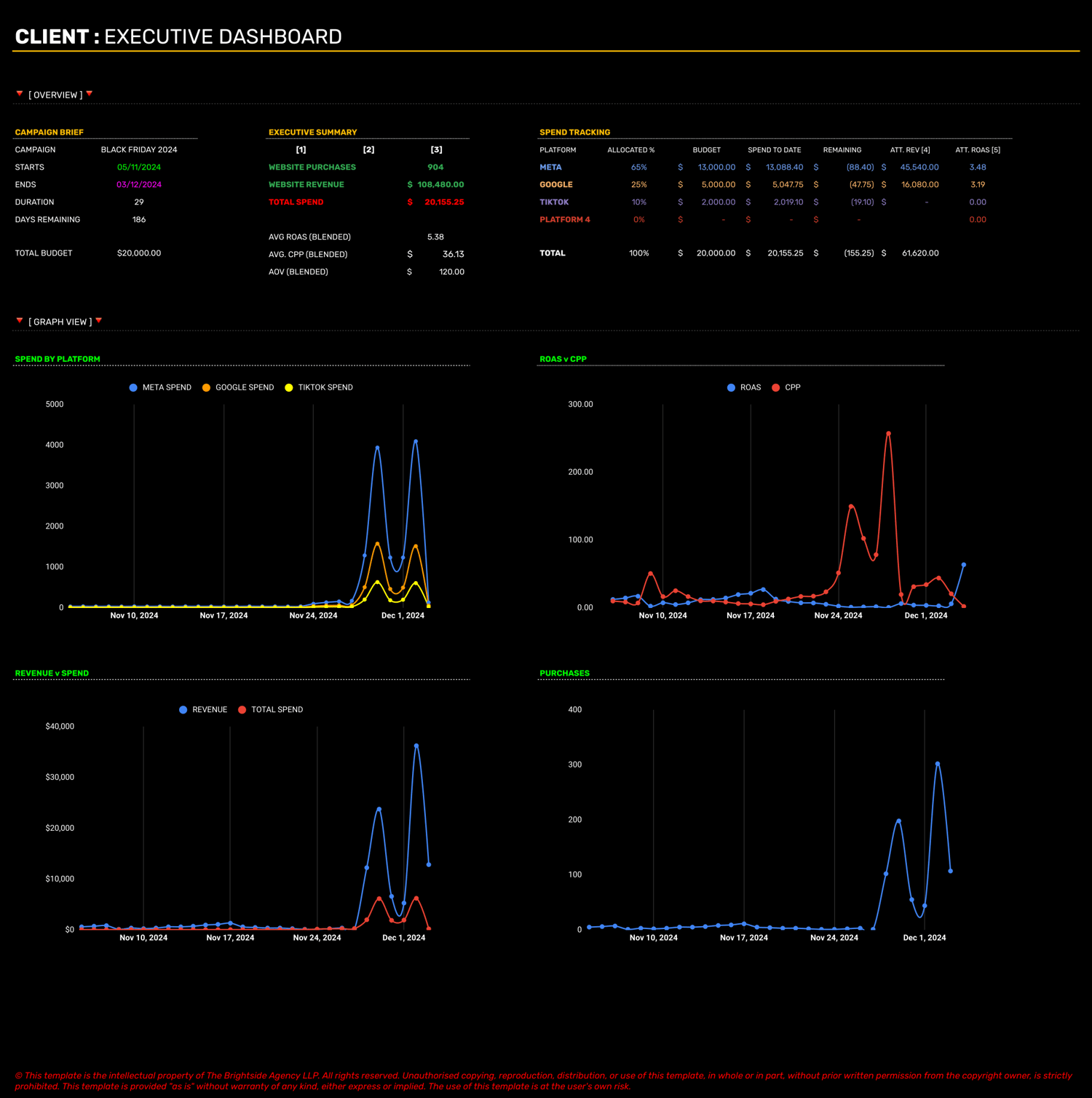Image resolution: width=1092 pixels, height=1098 pixels.
Task: Click the total remaining value (155.25)
Action: pyautogui.click(x=859, y=253)
